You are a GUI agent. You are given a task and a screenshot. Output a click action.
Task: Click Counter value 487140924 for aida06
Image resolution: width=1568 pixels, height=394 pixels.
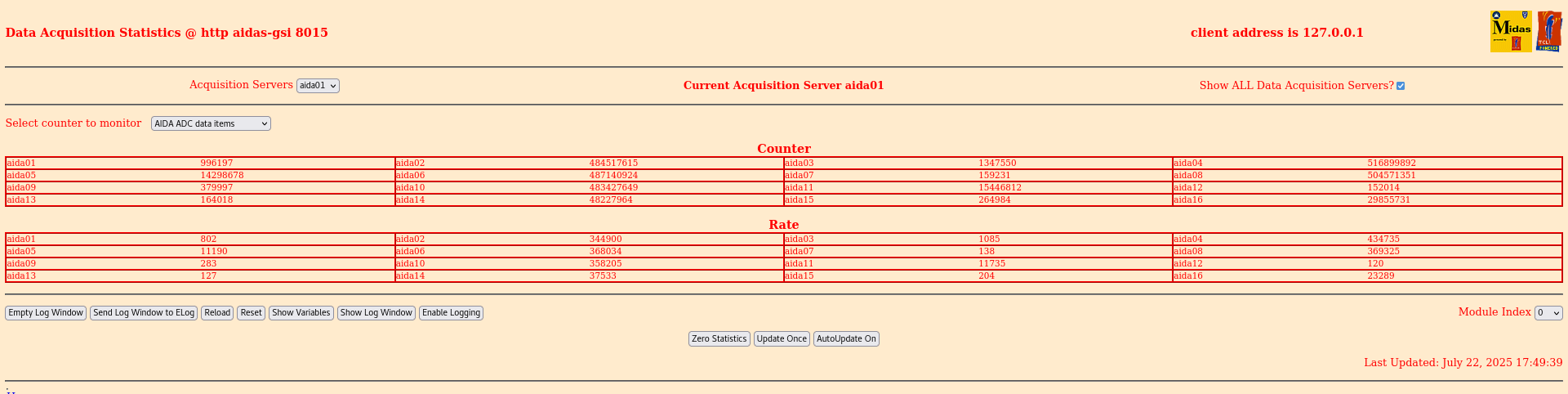[x=613, y=176]
